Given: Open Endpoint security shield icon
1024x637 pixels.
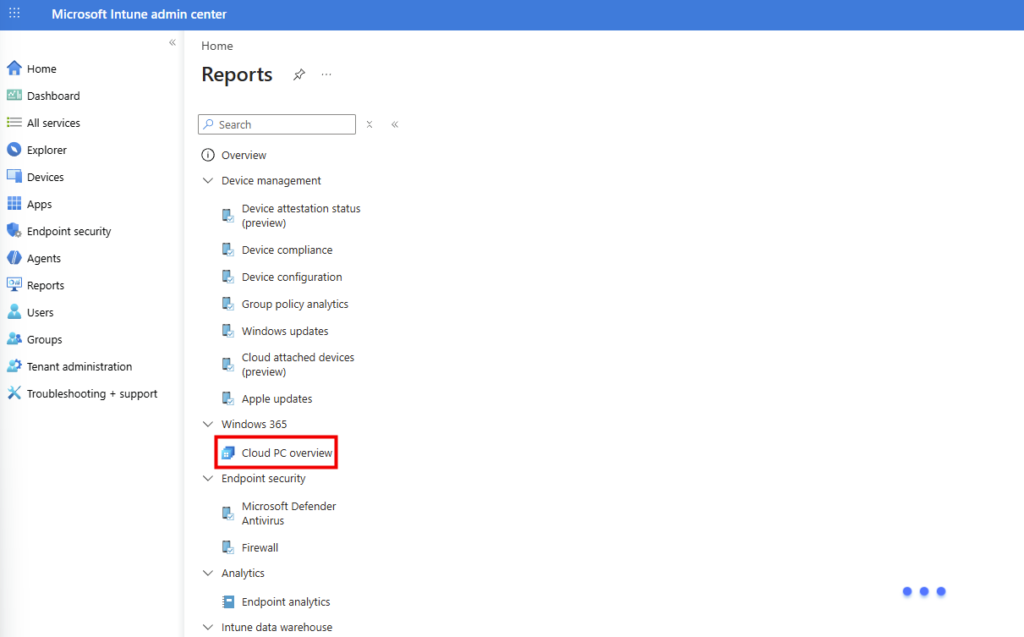Looking at the screenshot, I should tap(14, 231).
